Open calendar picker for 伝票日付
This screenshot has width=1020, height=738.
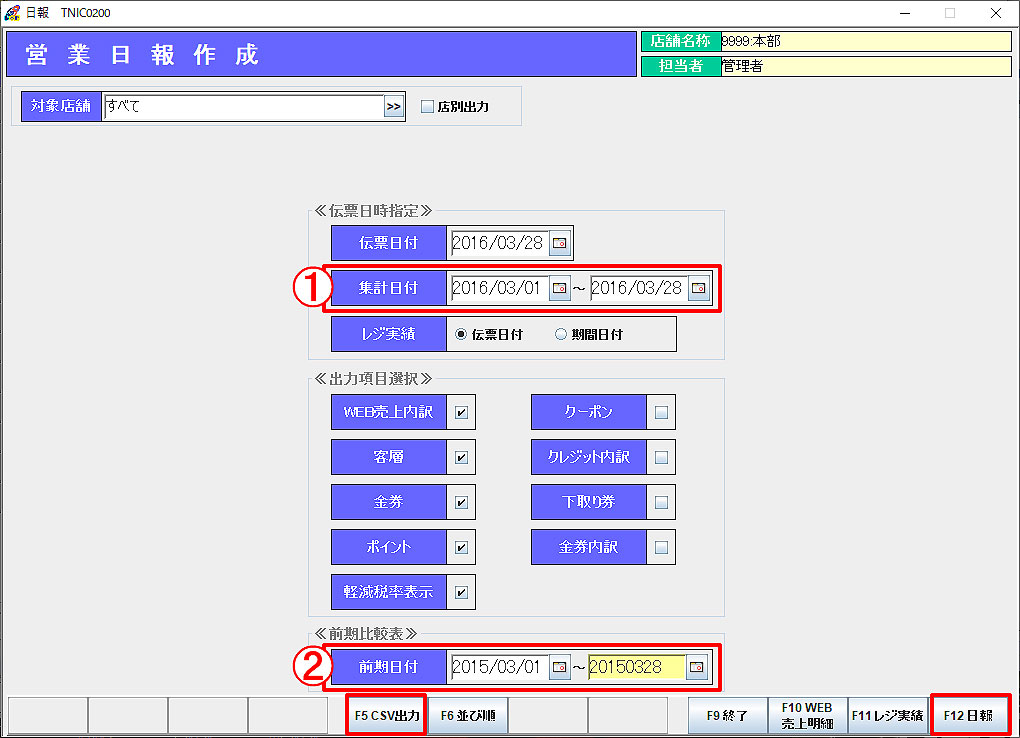point(559,243)
